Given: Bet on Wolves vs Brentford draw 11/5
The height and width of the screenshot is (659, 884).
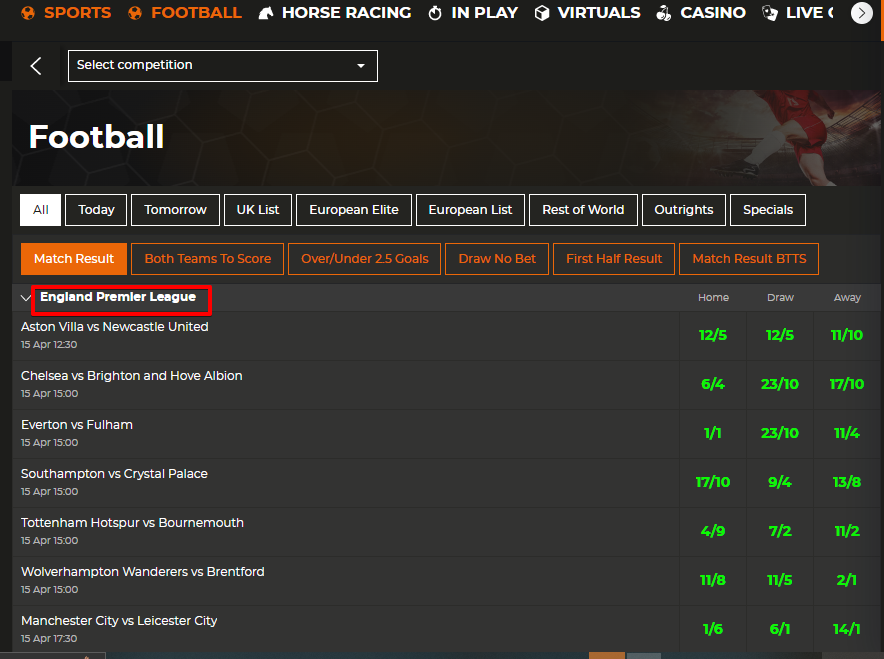Looking at the screenshot, I should point(780,581).
